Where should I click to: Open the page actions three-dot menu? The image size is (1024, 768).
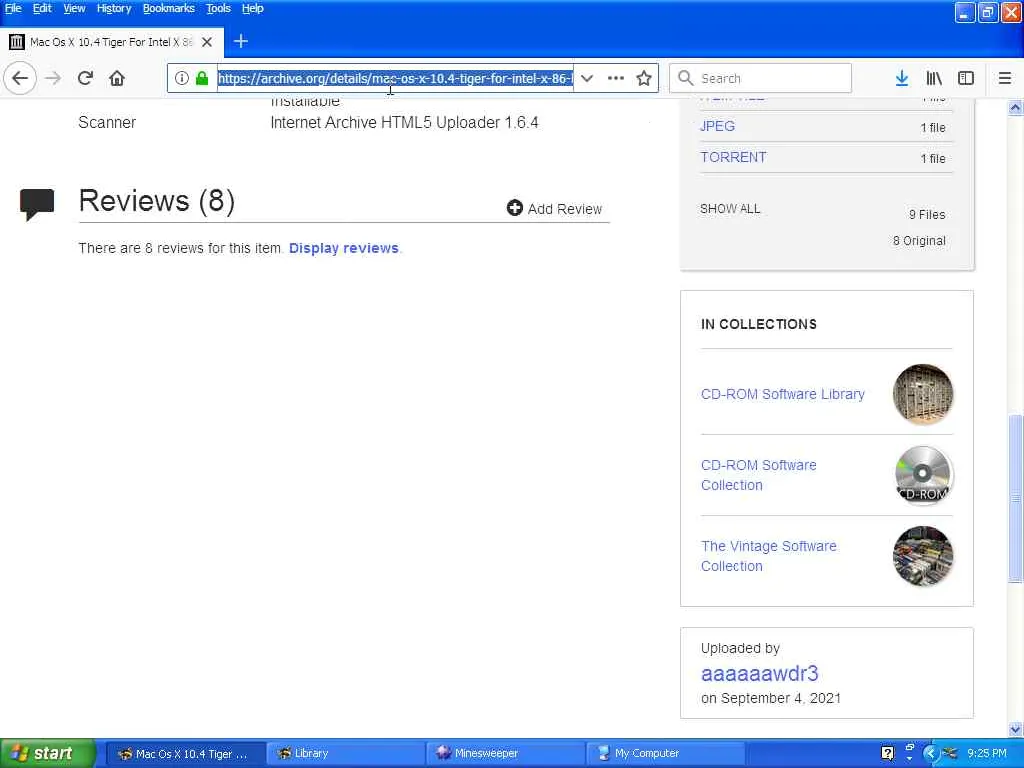(x=615, y=78)
